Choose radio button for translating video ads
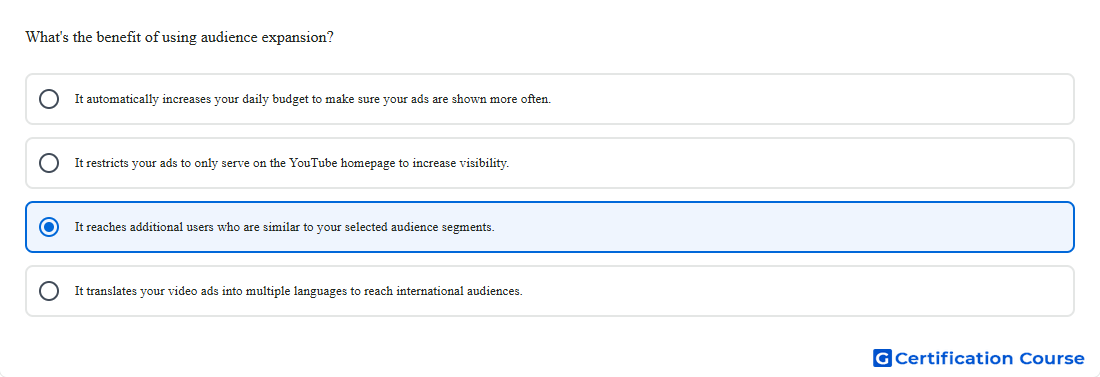1100x377 pixels. click(49, 291)
